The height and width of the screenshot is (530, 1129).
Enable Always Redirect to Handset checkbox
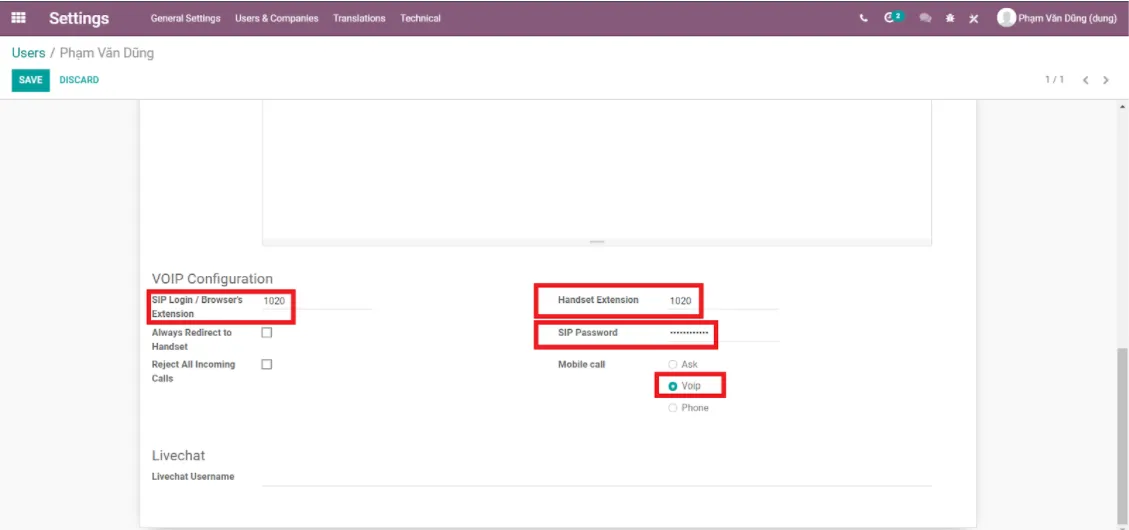[x=266, y=333]
